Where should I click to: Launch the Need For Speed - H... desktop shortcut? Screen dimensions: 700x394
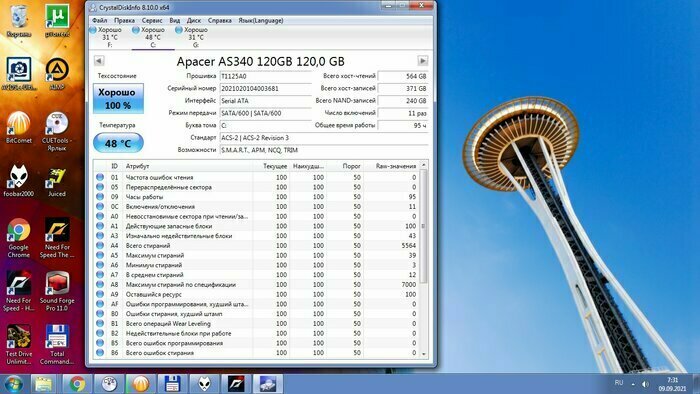click(19, 291)
